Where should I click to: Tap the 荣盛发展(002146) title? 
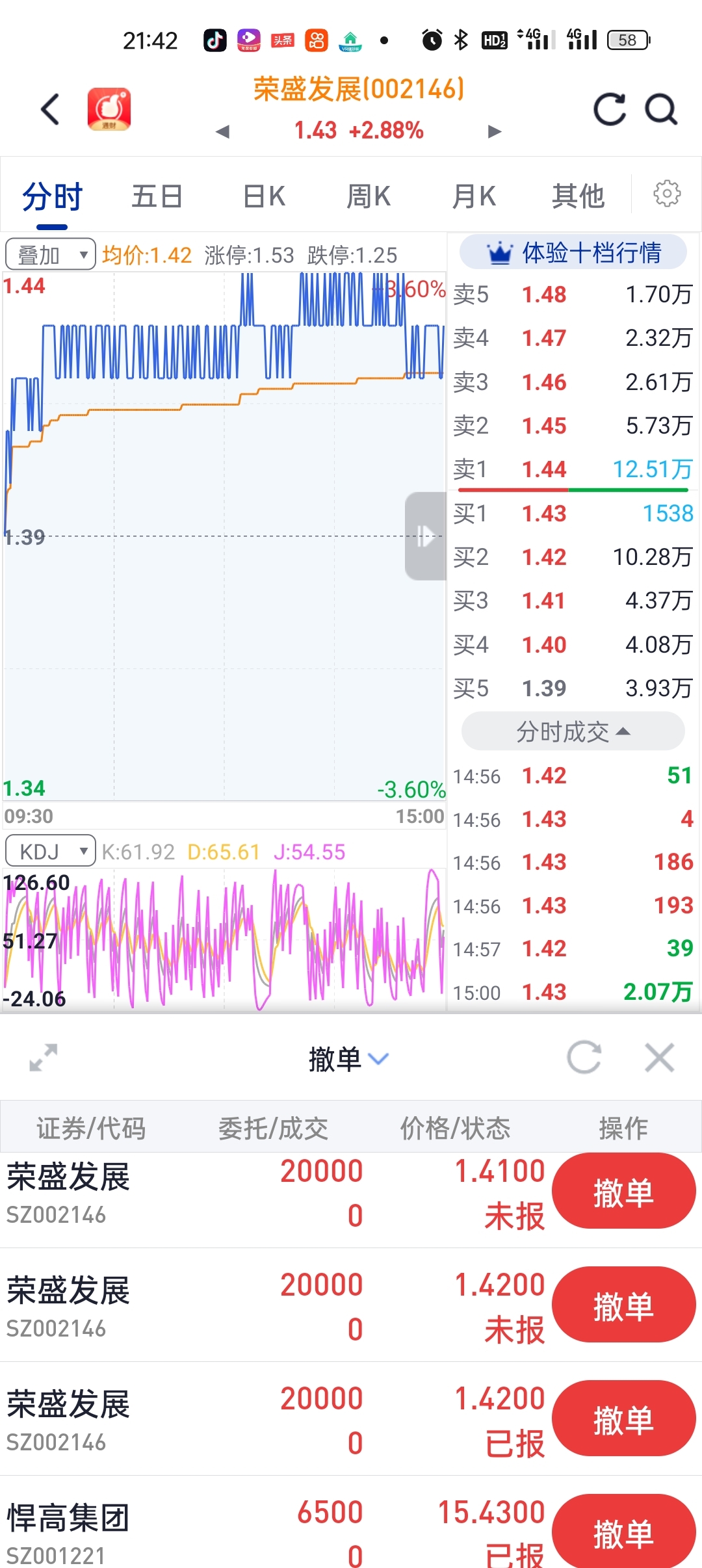[359, 89]
